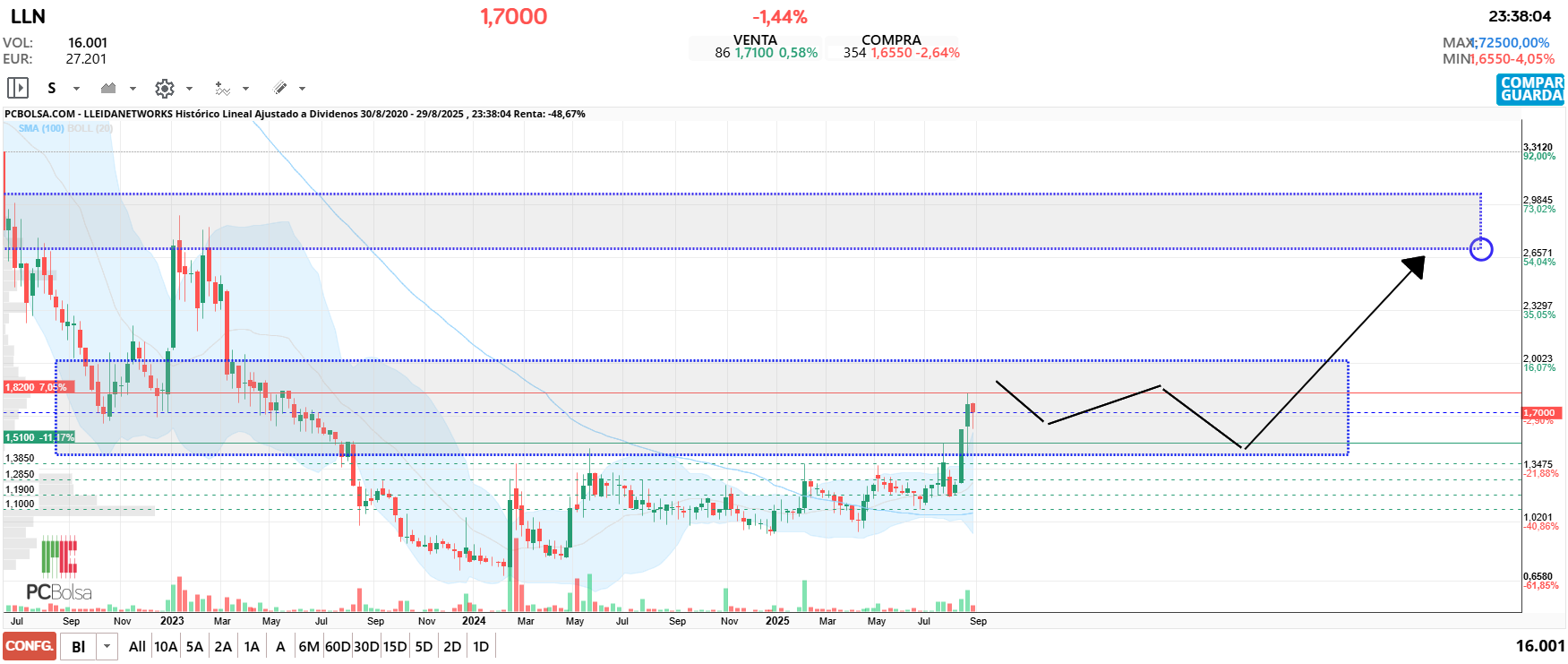Open the BI dropdown arrow
Image resolution: width=1568 pixels, height=664 pixels.
pyautogui.click(x=107, y=646)
